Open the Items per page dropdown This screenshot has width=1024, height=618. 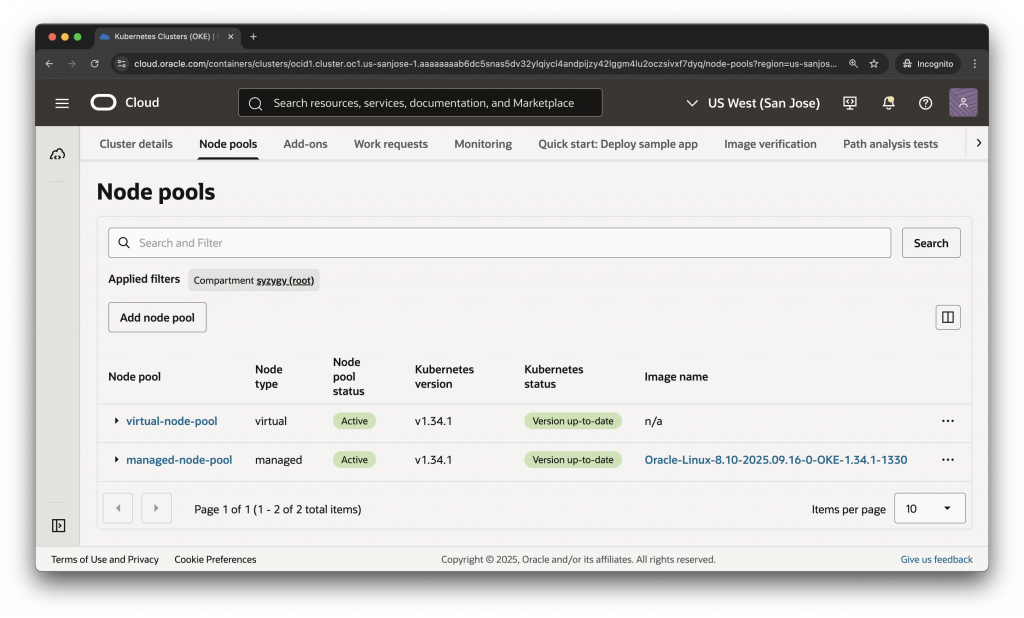click(x=929, y=508)
